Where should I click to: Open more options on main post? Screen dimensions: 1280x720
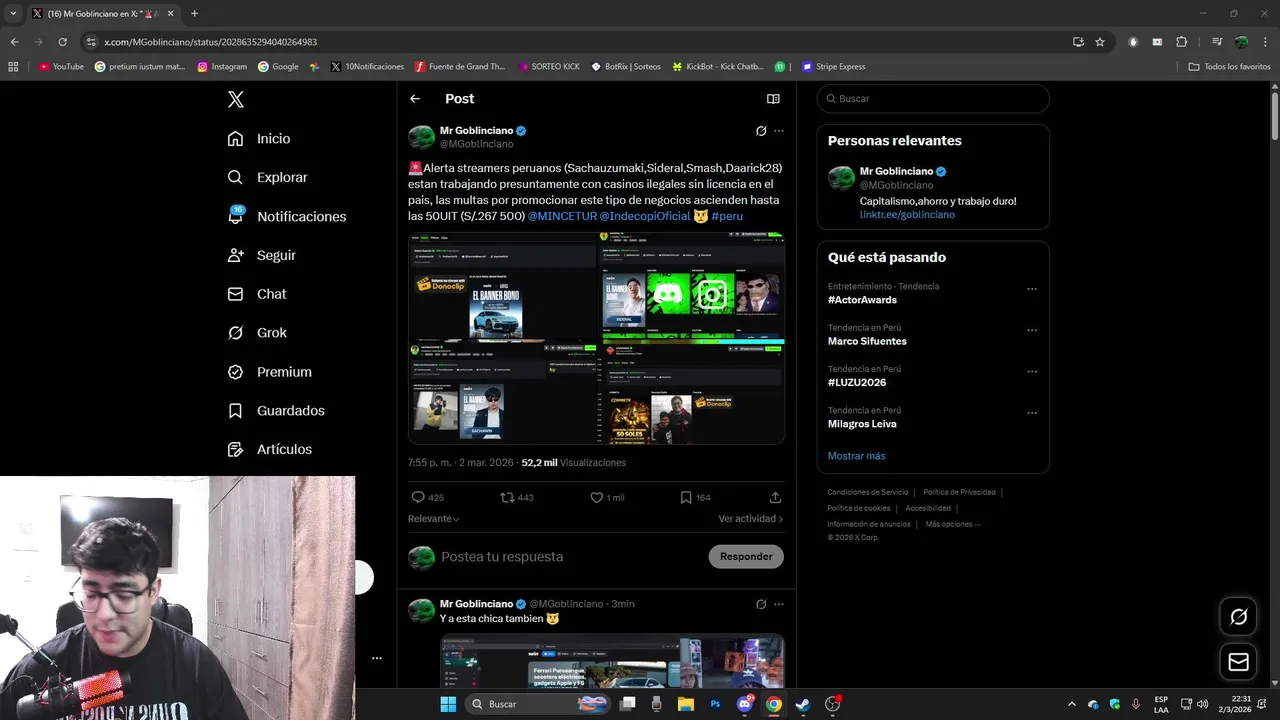[x=779, y=131]
